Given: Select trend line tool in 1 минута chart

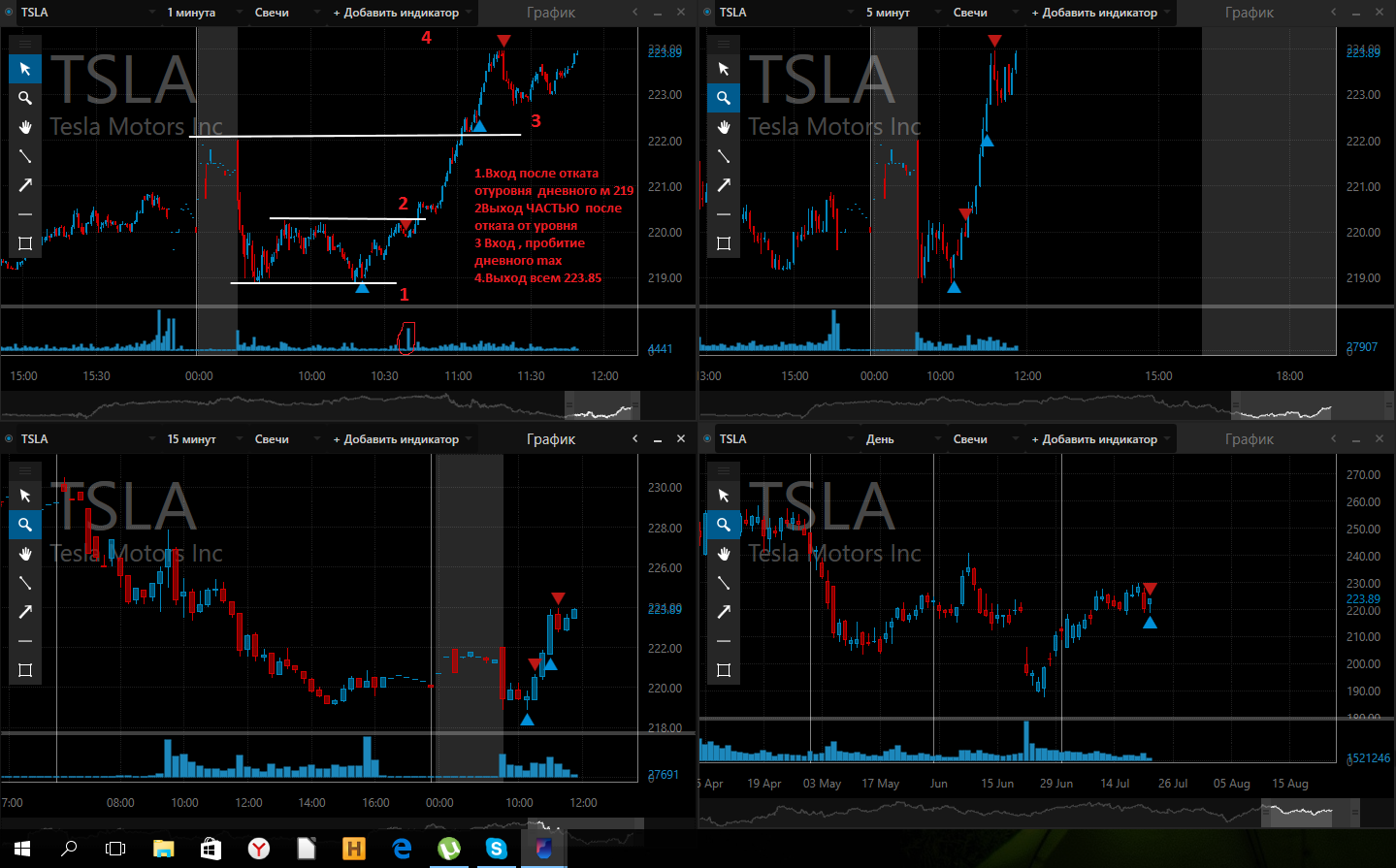Looking at the screenshot, I should (x=25, y=156).
